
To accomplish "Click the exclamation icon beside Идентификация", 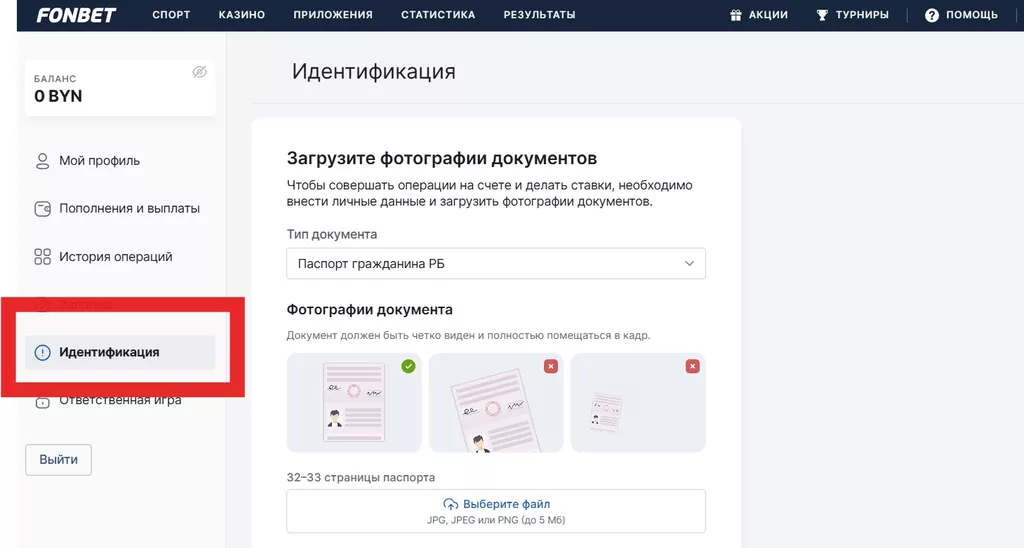I will (42, 353).
